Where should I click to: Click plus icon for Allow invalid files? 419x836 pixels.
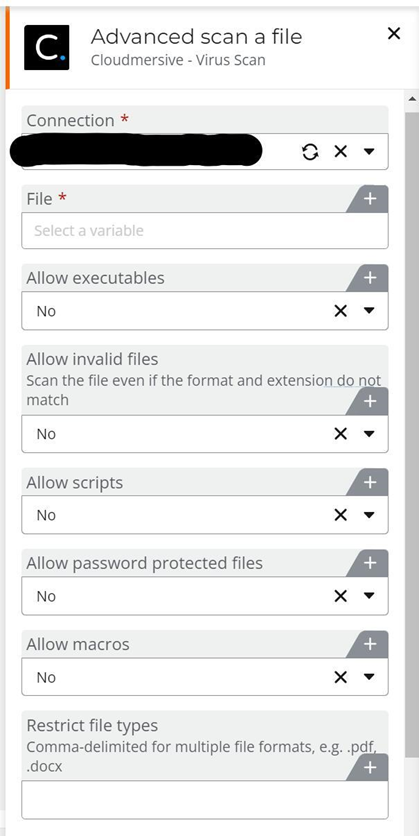[370, 401]
